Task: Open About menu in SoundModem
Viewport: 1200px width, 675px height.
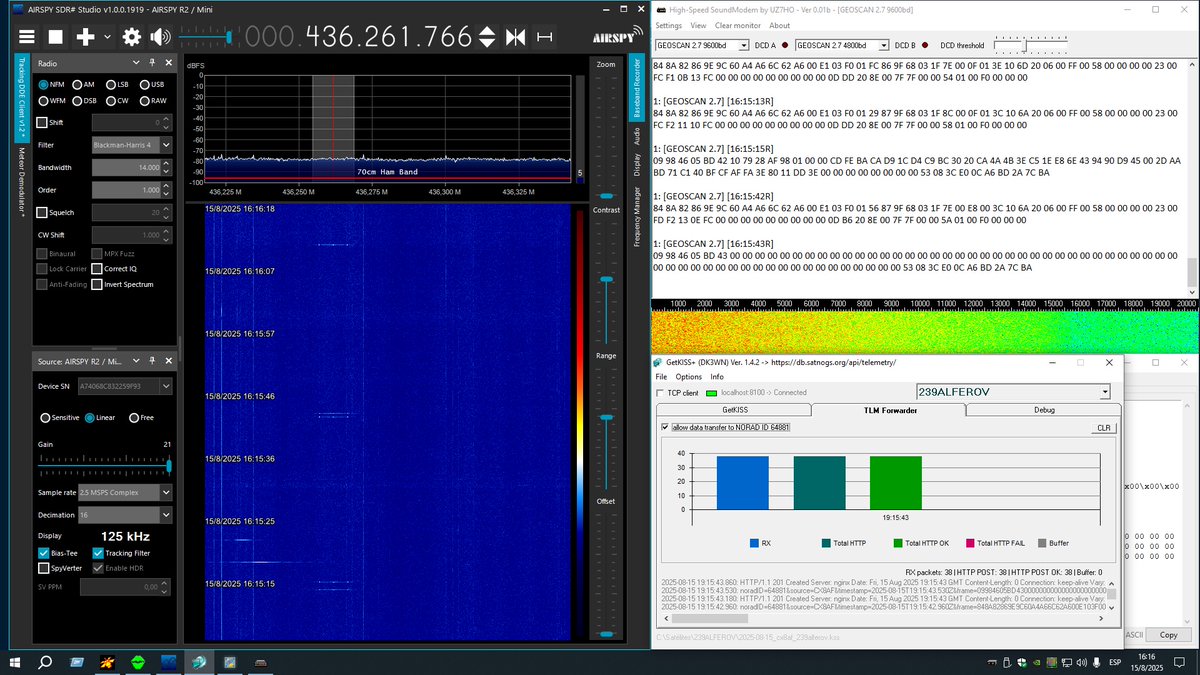Action: point(779,25)
